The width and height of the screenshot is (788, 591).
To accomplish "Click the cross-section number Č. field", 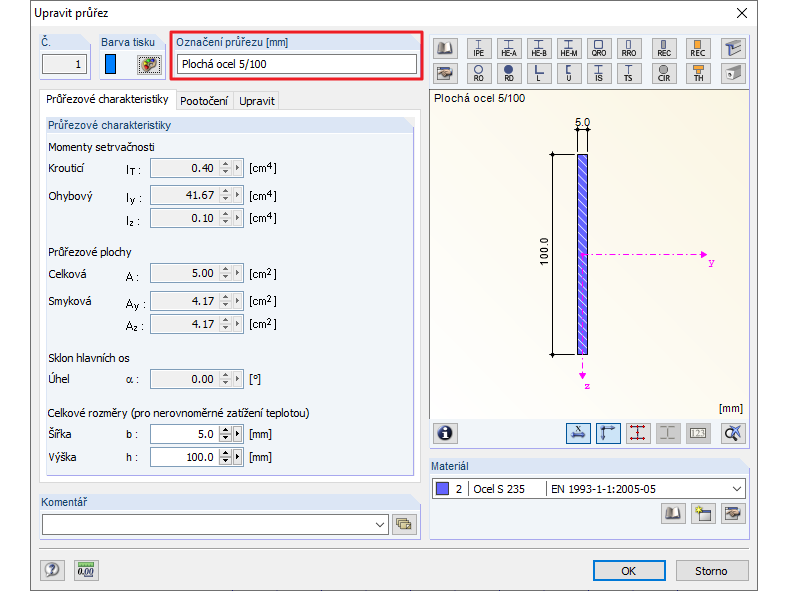I will (64, 64).
